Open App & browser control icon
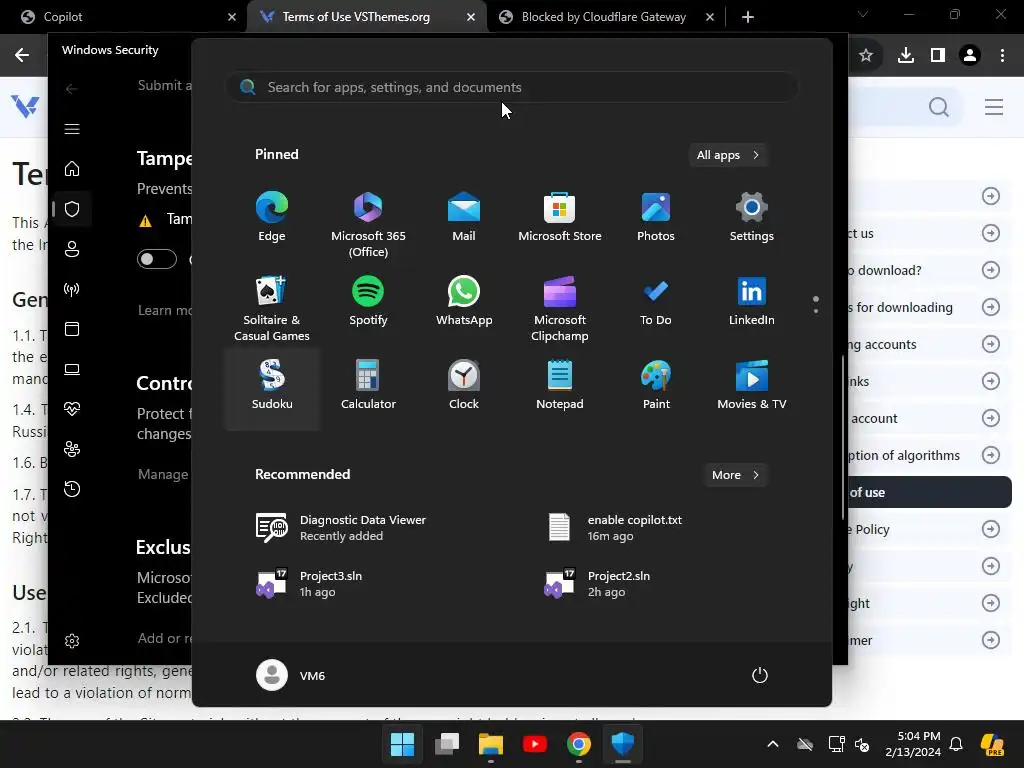Image resolution: width=1024 pixels, height=768 pixels. 72,329
